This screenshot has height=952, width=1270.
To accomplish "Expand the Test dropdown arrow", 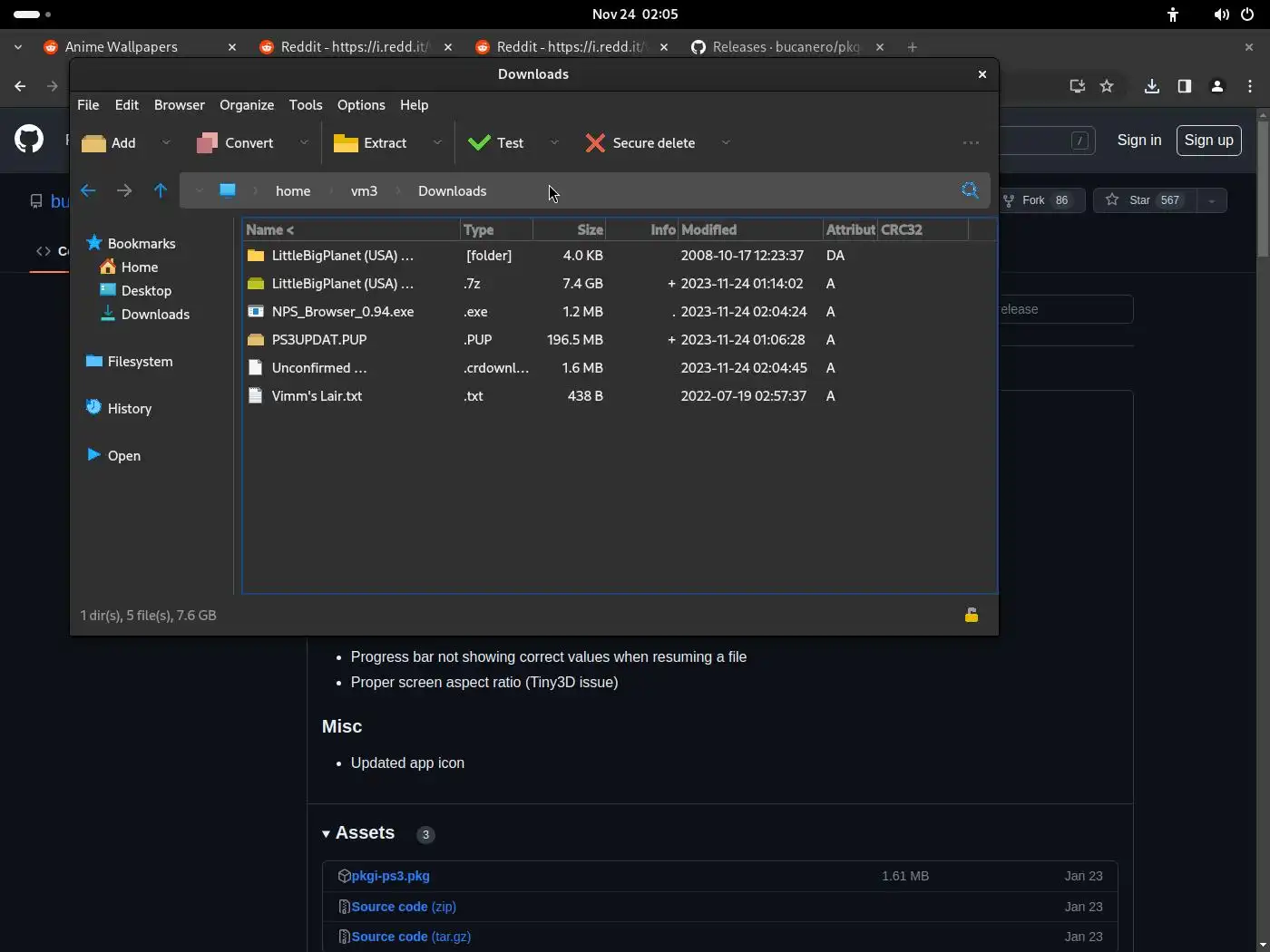I will [x=554, y=142].
